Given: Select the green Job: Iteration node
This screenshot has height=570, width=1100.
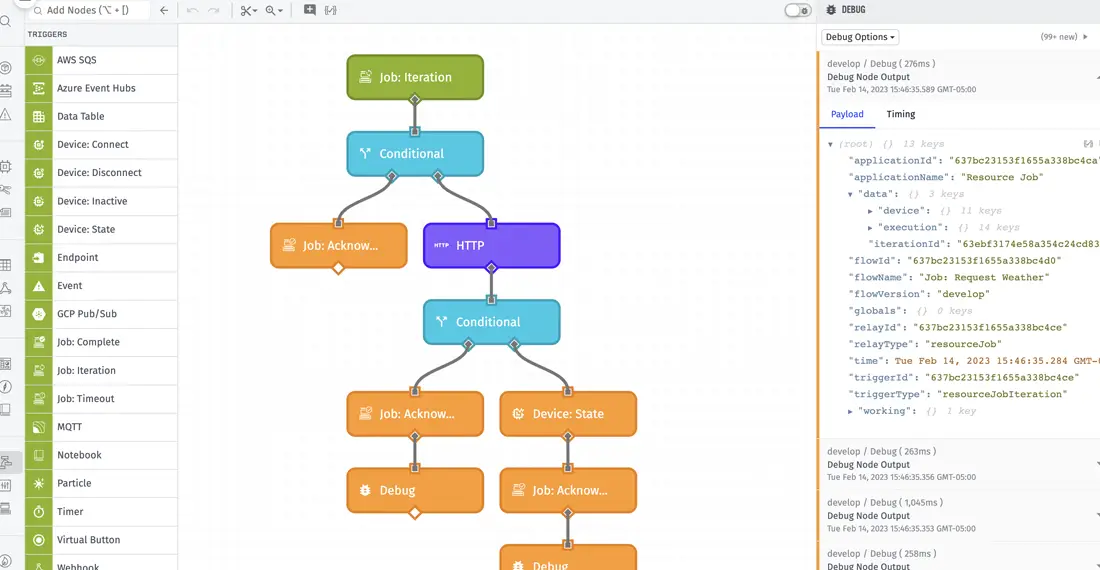Looking at the screenshot, I should click(415, 77).
